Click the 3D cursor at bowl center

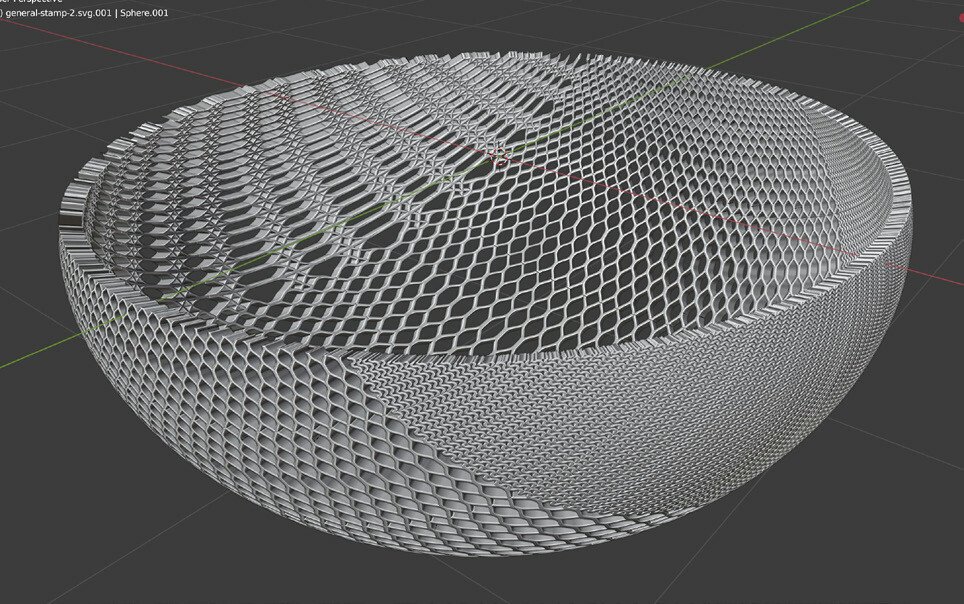click(498, 154)
